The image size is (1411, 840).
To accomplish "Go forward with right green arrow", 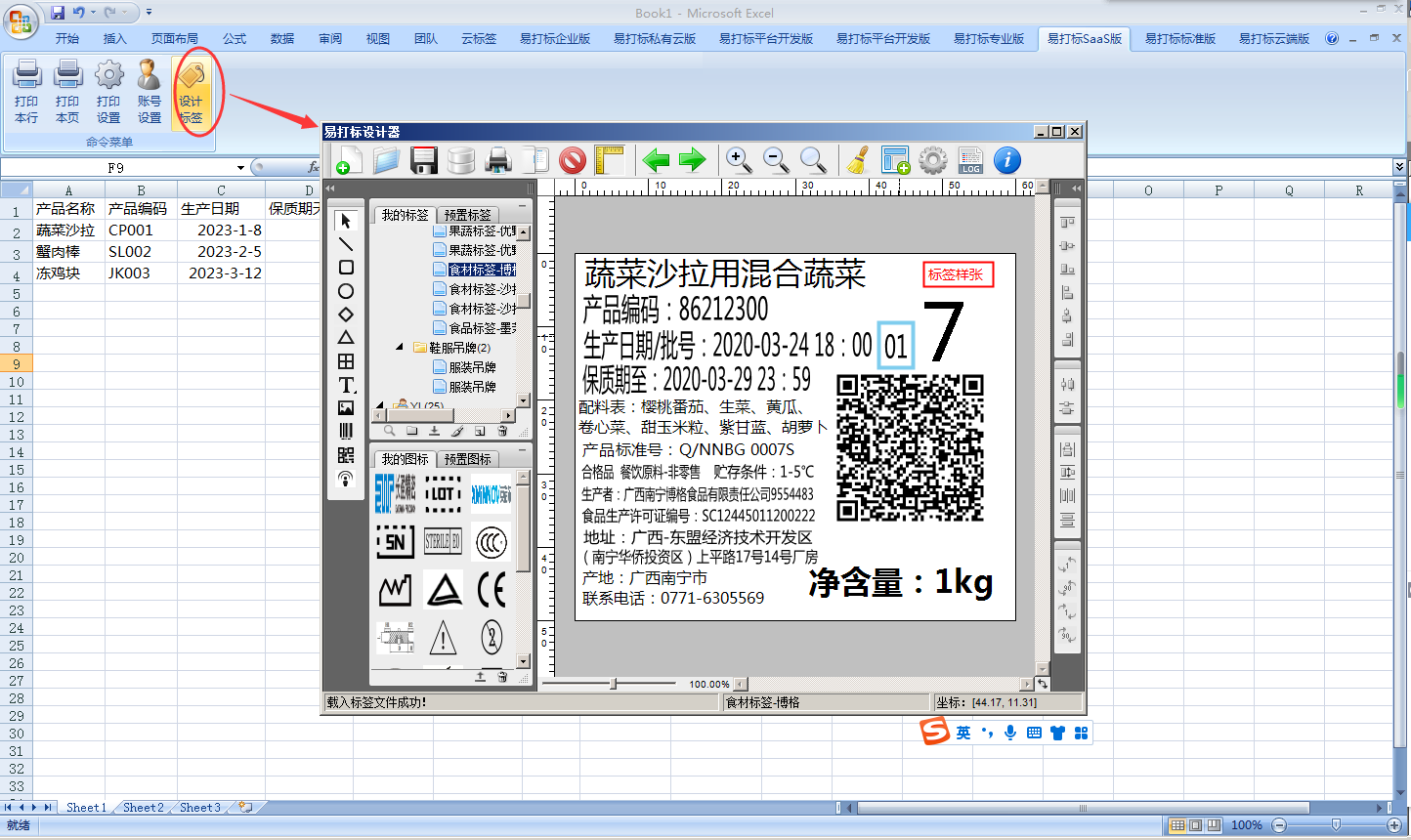I will point(692,159).
